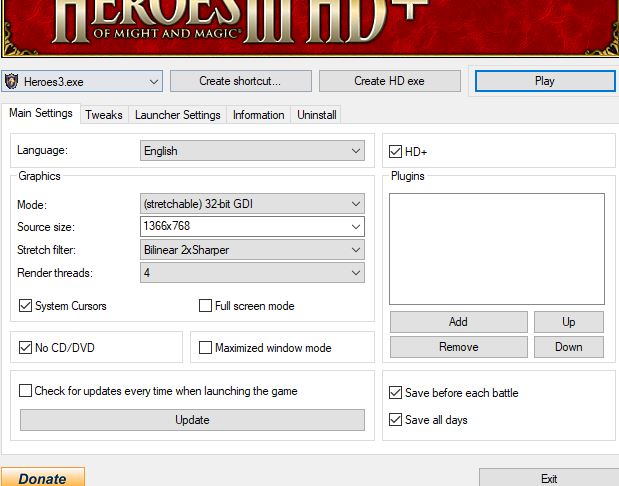Click the Remove plugin button
Screen dimensions: 619x486
click(x=459, y=347)
